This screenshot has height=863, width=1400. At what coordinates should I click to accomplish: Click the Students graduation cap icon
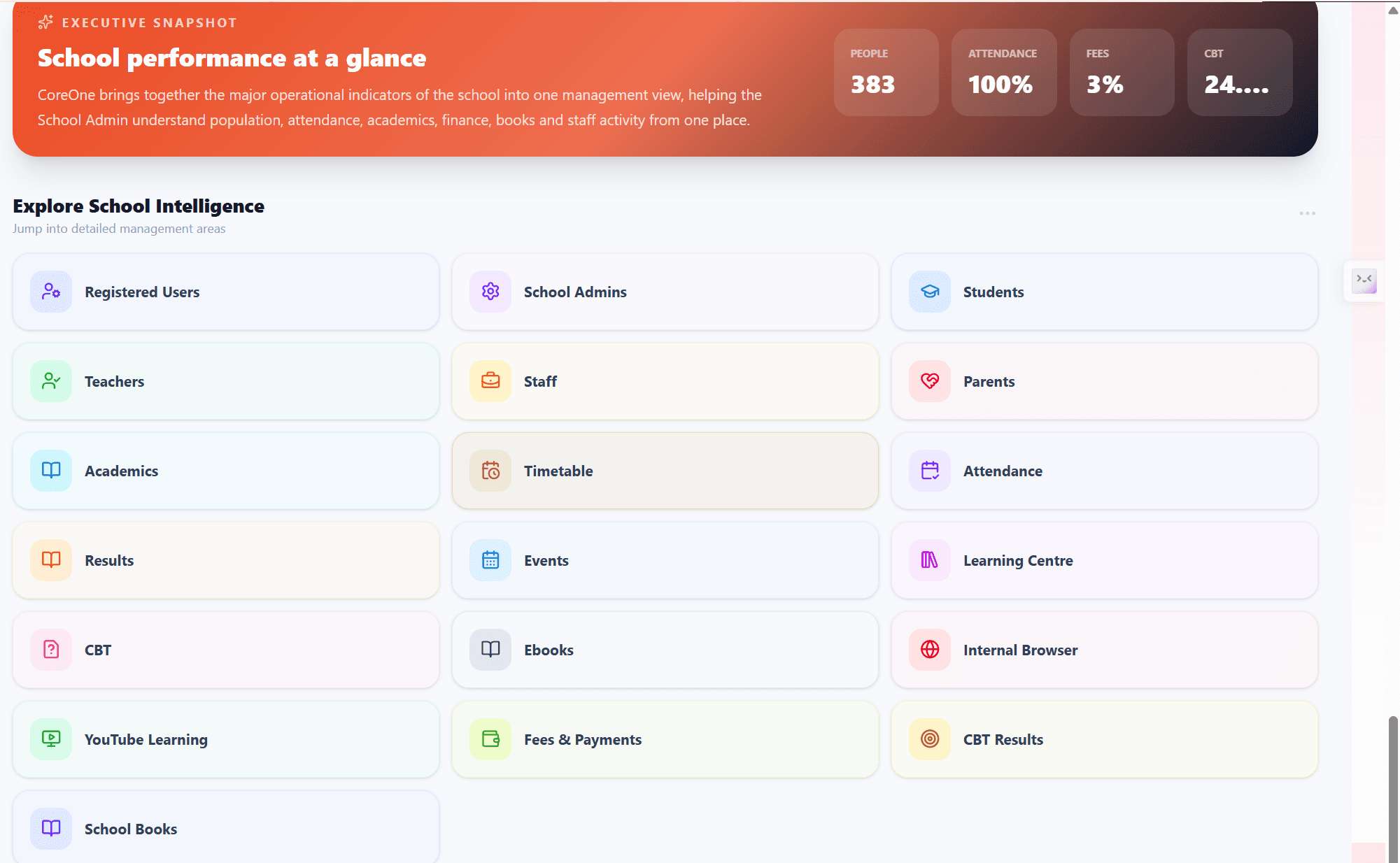(x=930, y=292)
